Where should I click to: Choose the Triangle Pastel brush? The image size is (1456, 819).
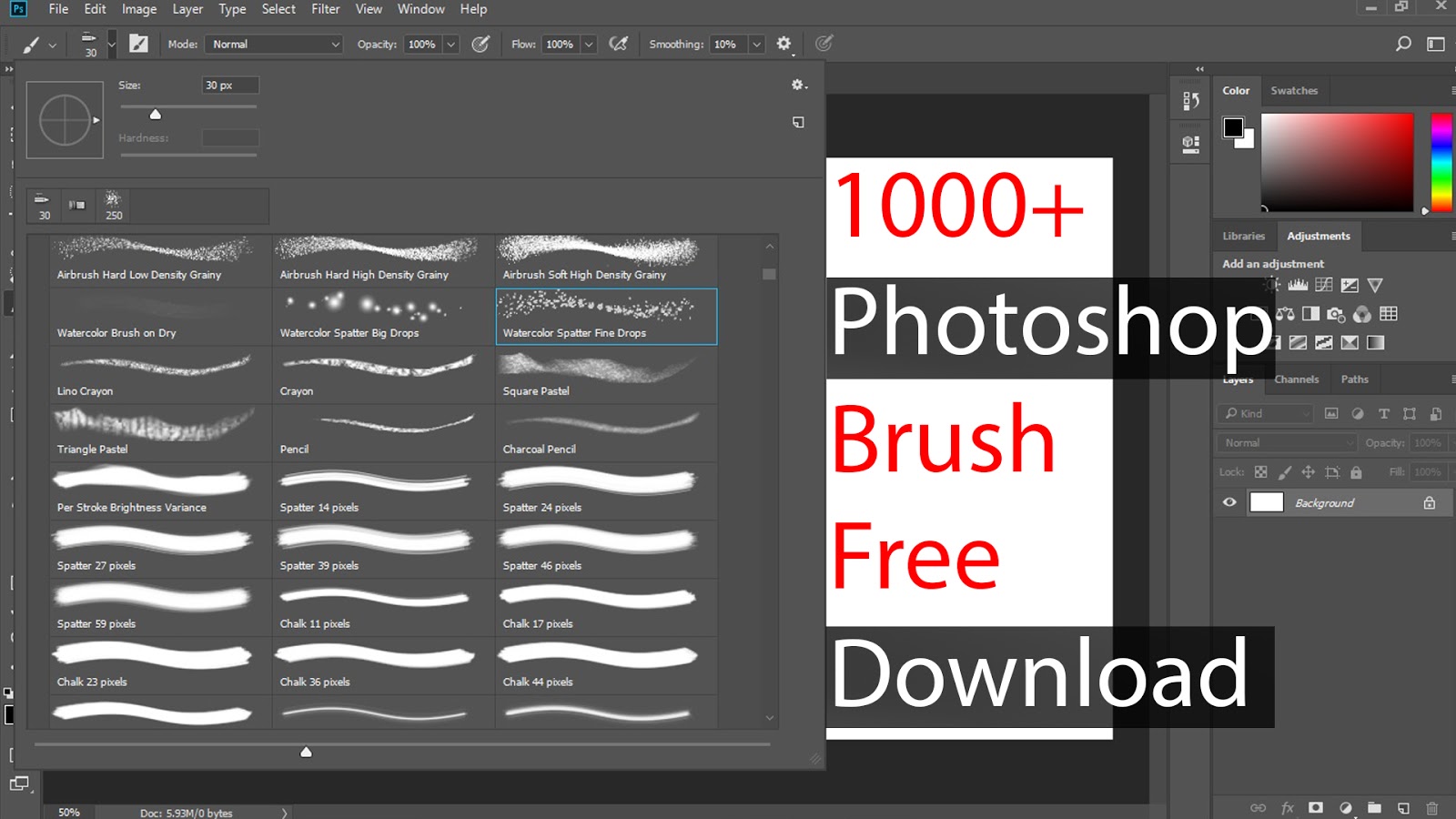pos(160,432)
